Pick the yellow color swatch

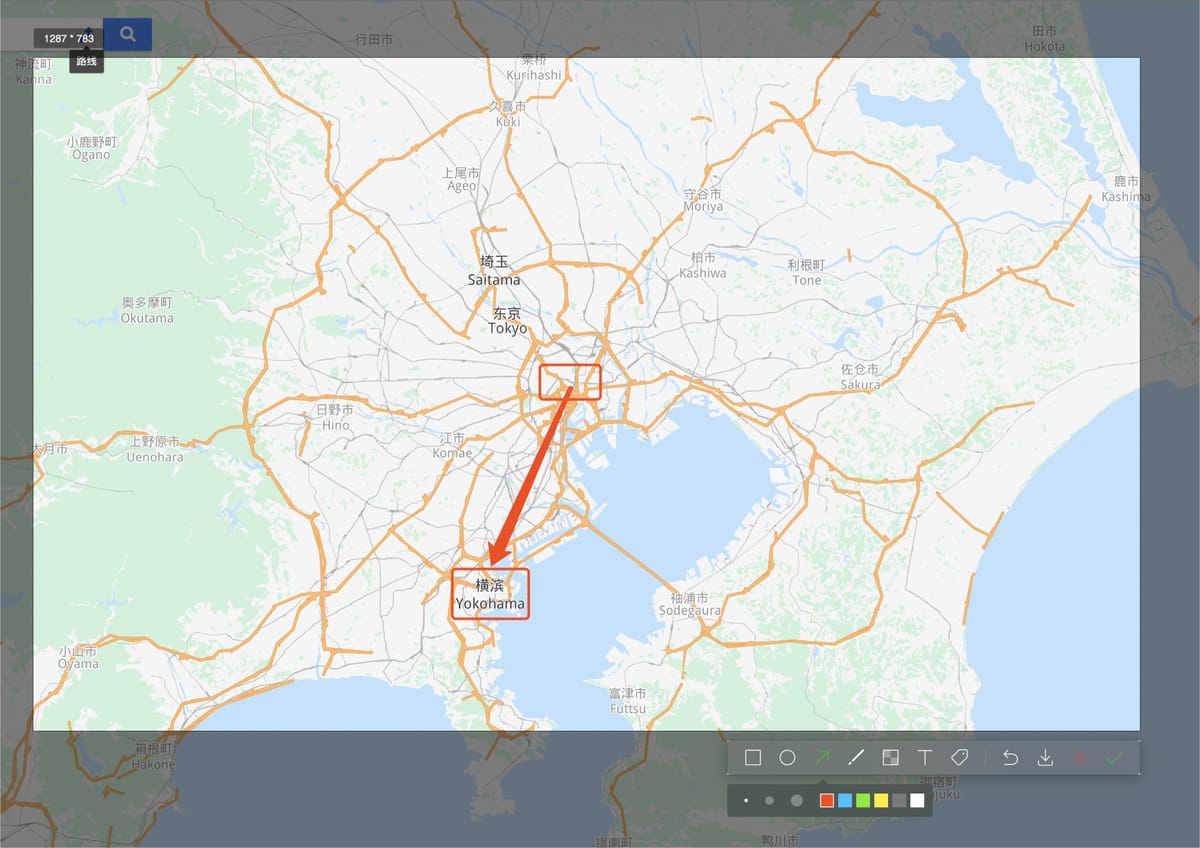pos(881,800)
